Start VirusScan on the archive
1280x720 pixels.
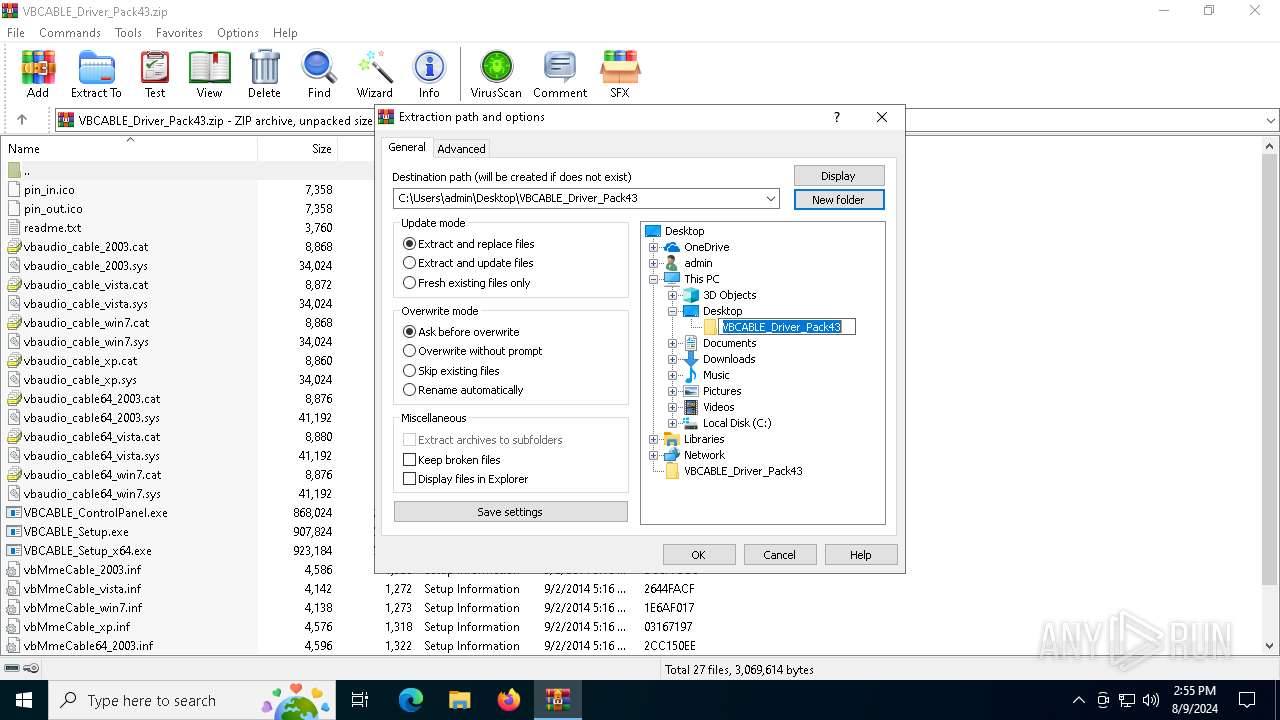[496, 74]
